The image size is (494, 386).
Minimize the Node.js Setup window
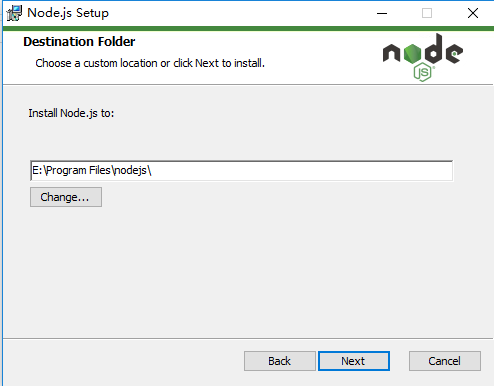coord(382,13)
